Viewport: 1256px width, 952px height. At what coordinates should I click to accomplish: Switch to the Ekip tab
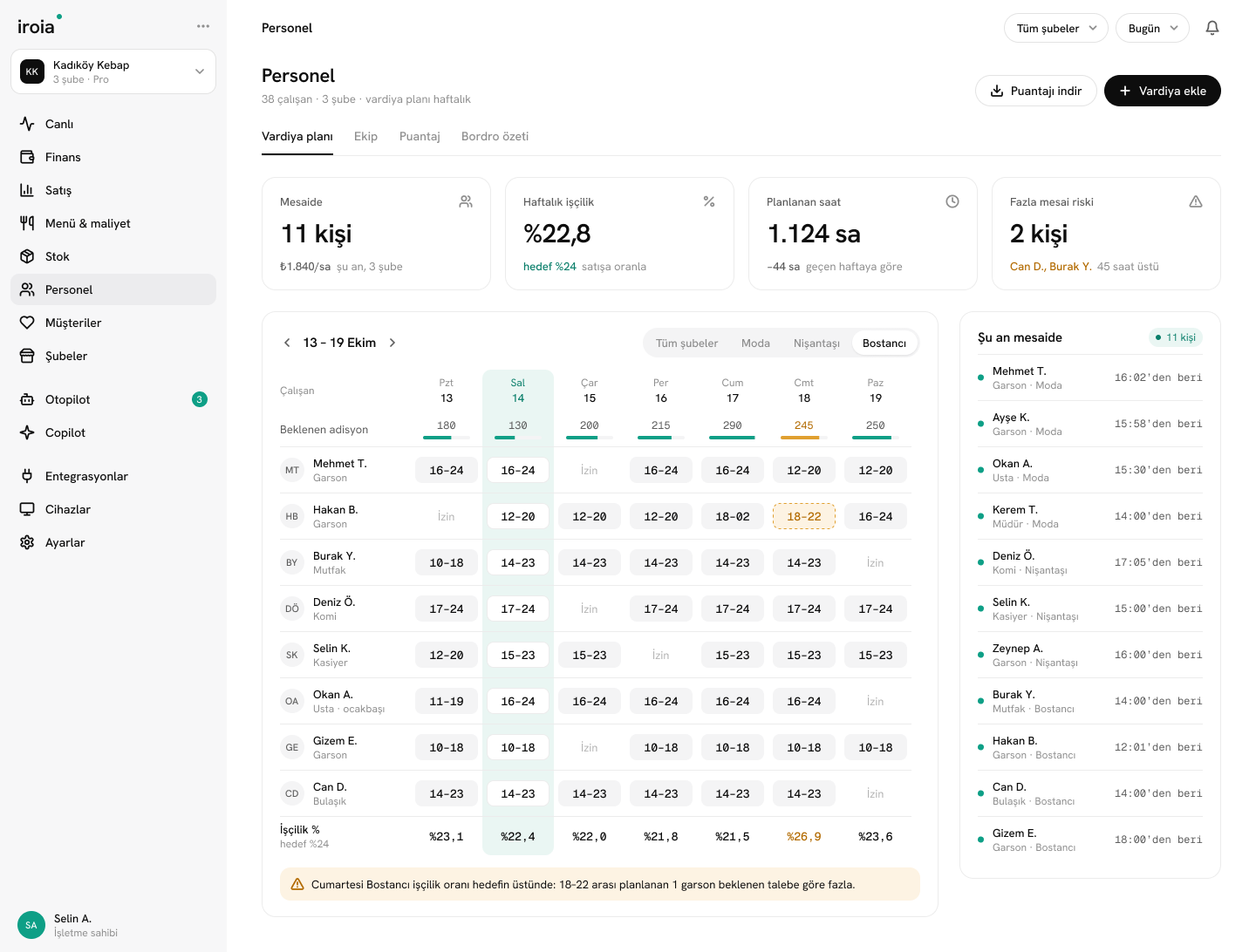coord(366,137)
